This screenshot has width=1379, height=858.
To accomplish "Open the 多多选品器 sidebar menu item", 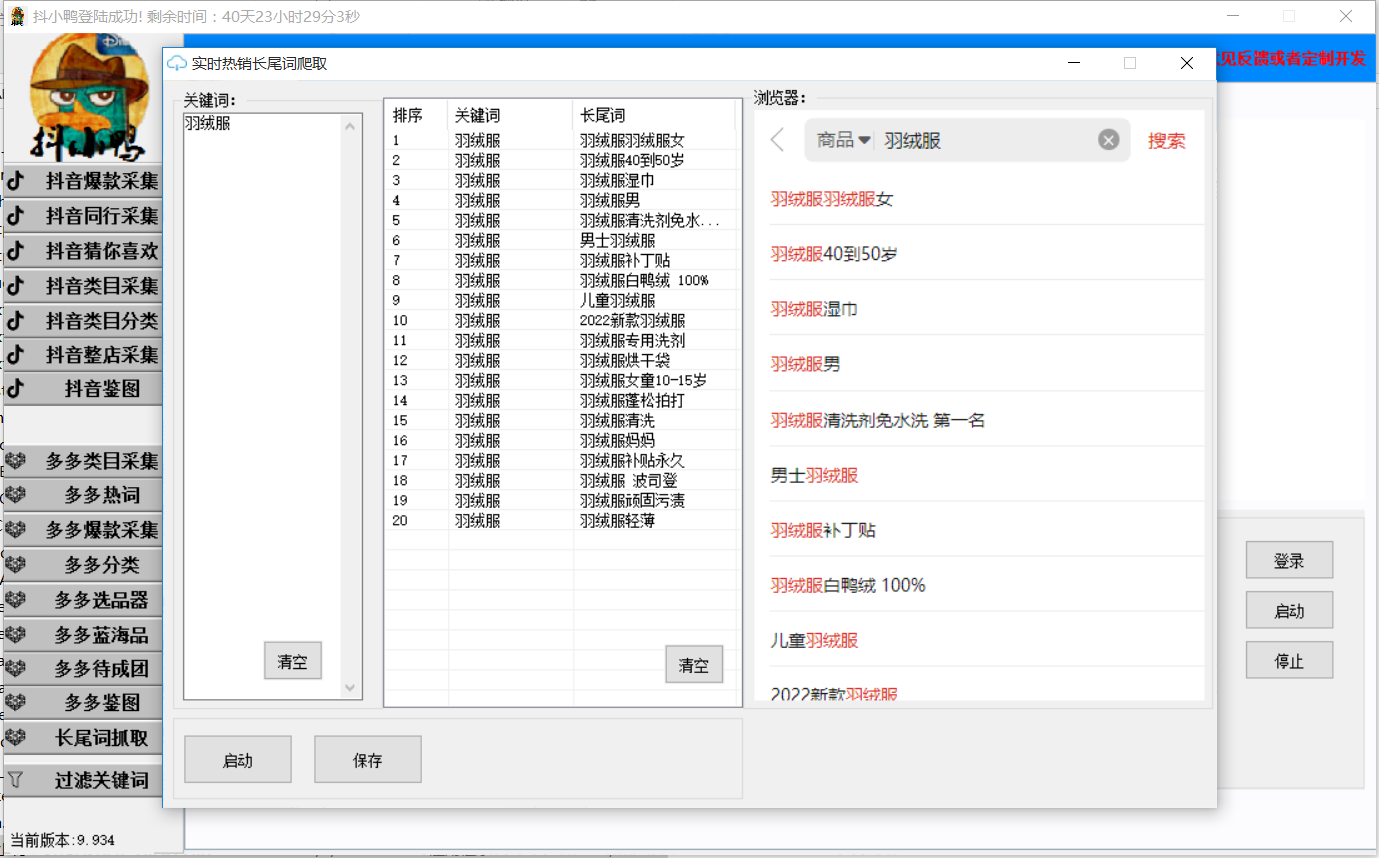I will pos(101,600).
